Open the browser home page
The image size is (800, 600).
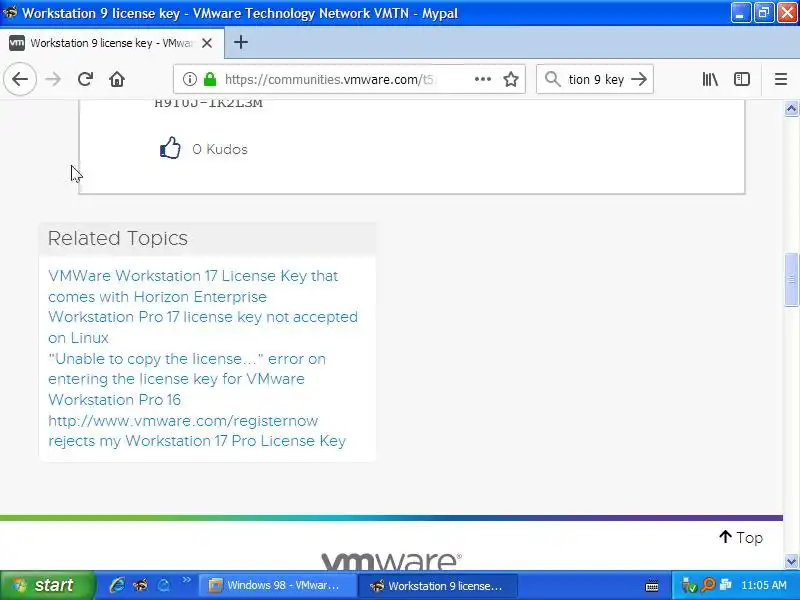117,79
